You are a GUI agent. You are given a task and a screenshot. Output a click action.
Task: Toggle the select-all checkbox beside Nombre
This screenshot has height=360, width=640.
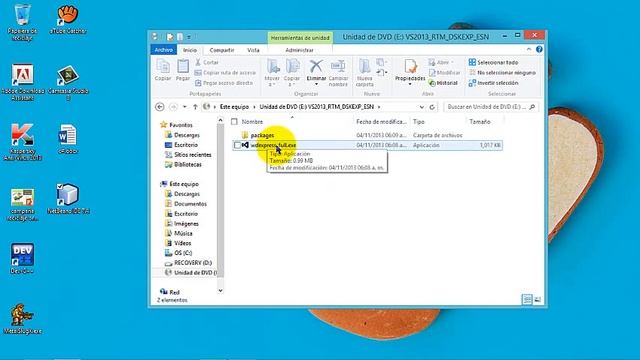(234, 122)
